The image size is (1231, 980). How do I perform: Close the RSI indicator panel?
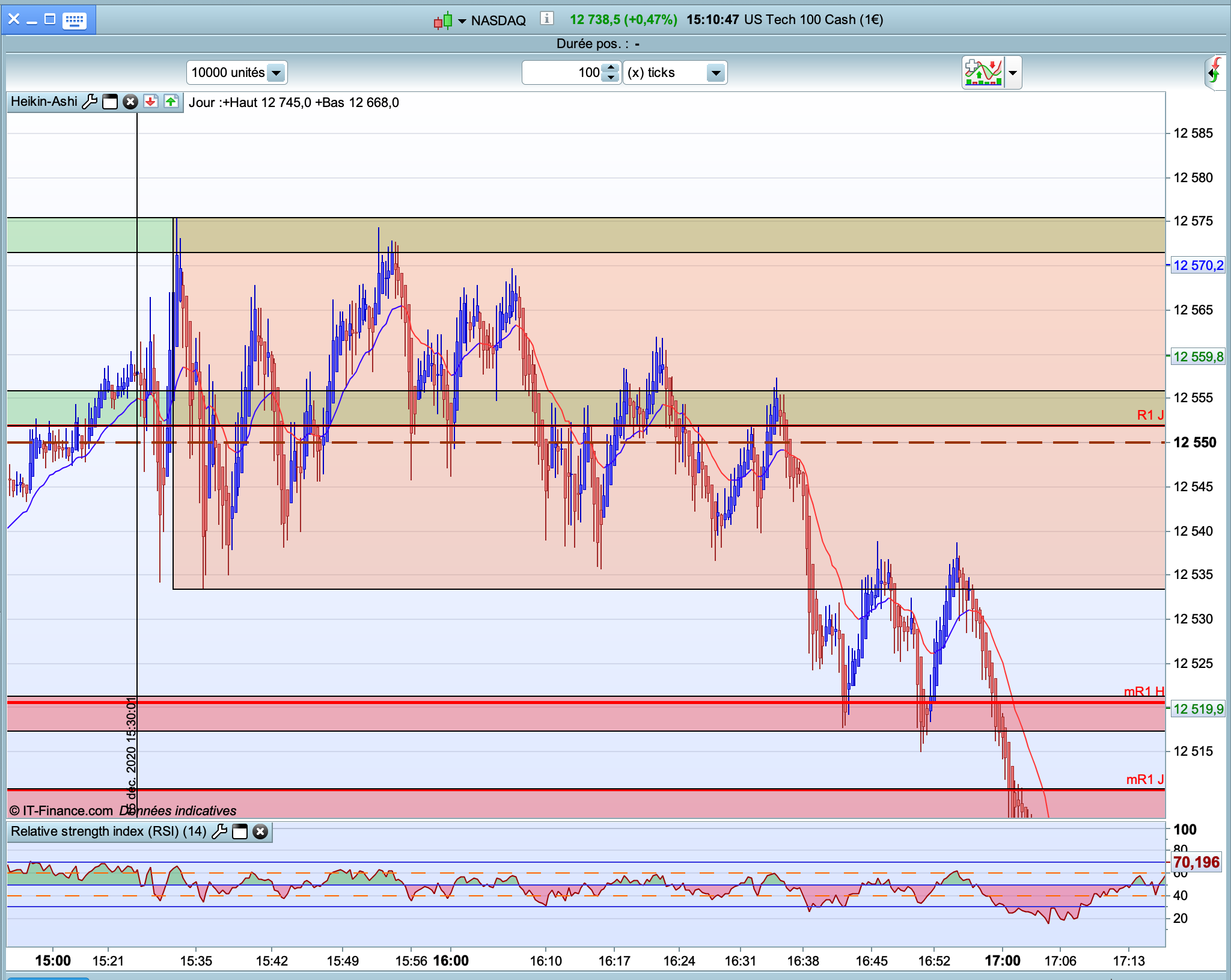(260, 831)
